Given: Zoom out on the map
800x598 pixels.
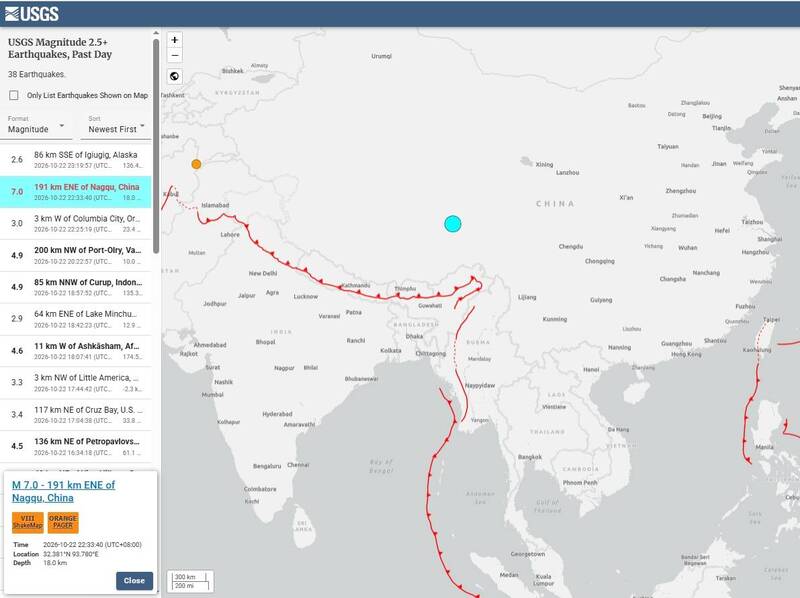Looking at the screenshot, I should pyautogui.click(x=174, y=55).
